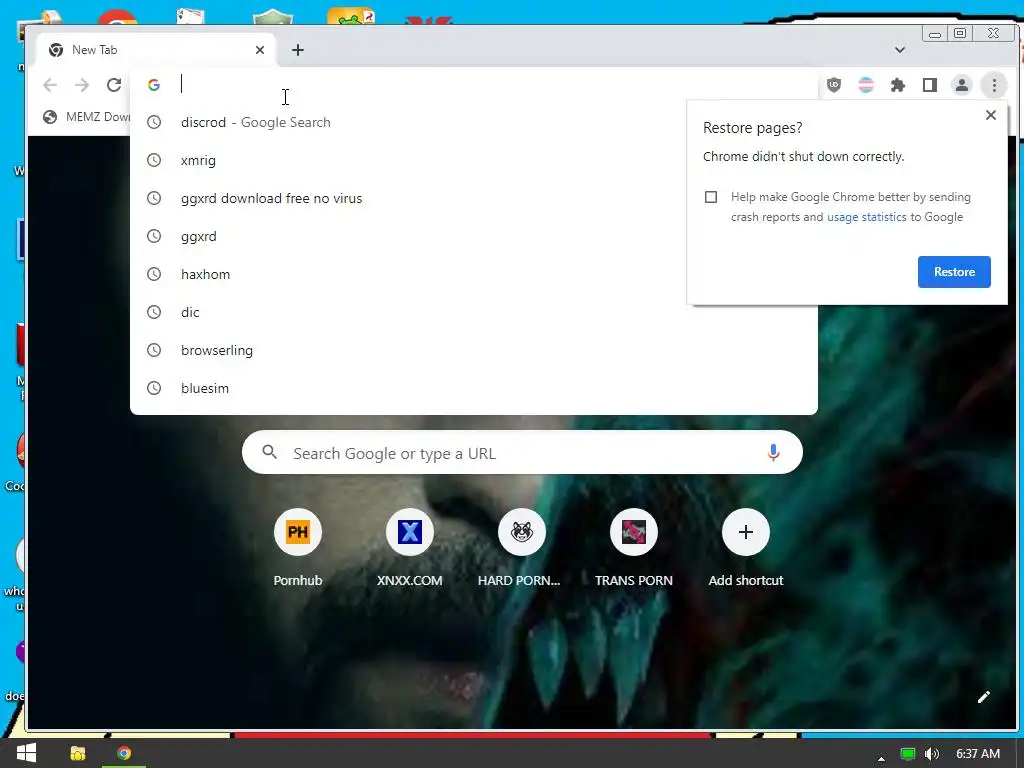Viewport: 1024px width, 768px height.
Task: Open the striped round extension icon
Action: (x=866, y=85)
